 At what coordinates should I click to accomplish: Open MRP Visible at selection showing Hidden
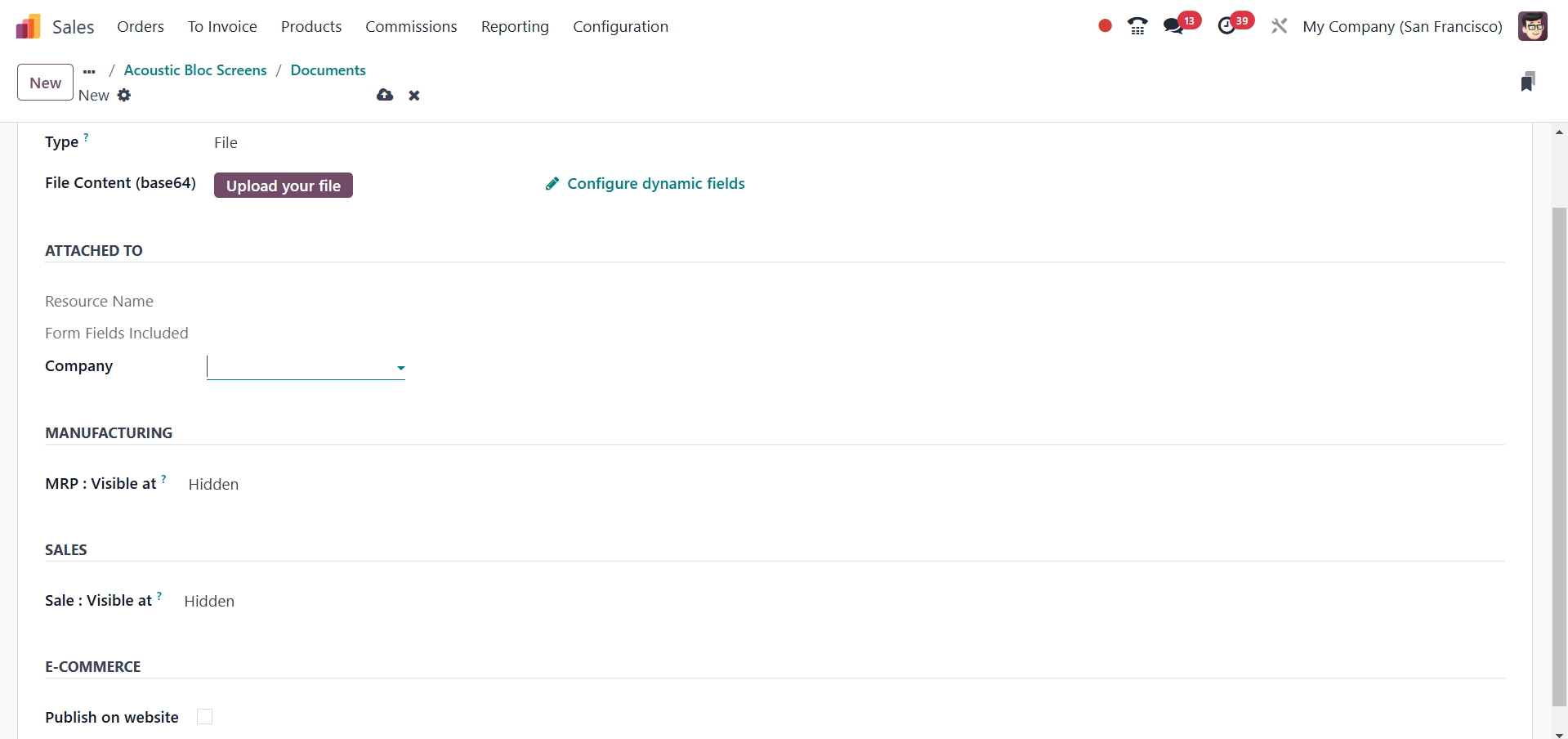tap(213, 485)
